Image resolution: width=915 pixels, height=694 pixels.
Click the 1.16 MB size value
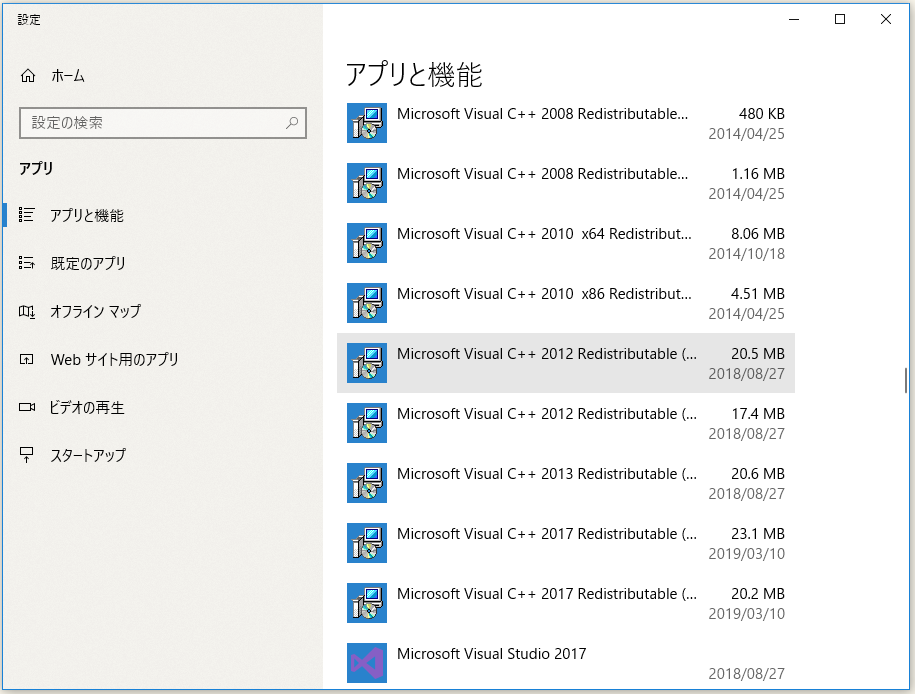coord(758,174)
